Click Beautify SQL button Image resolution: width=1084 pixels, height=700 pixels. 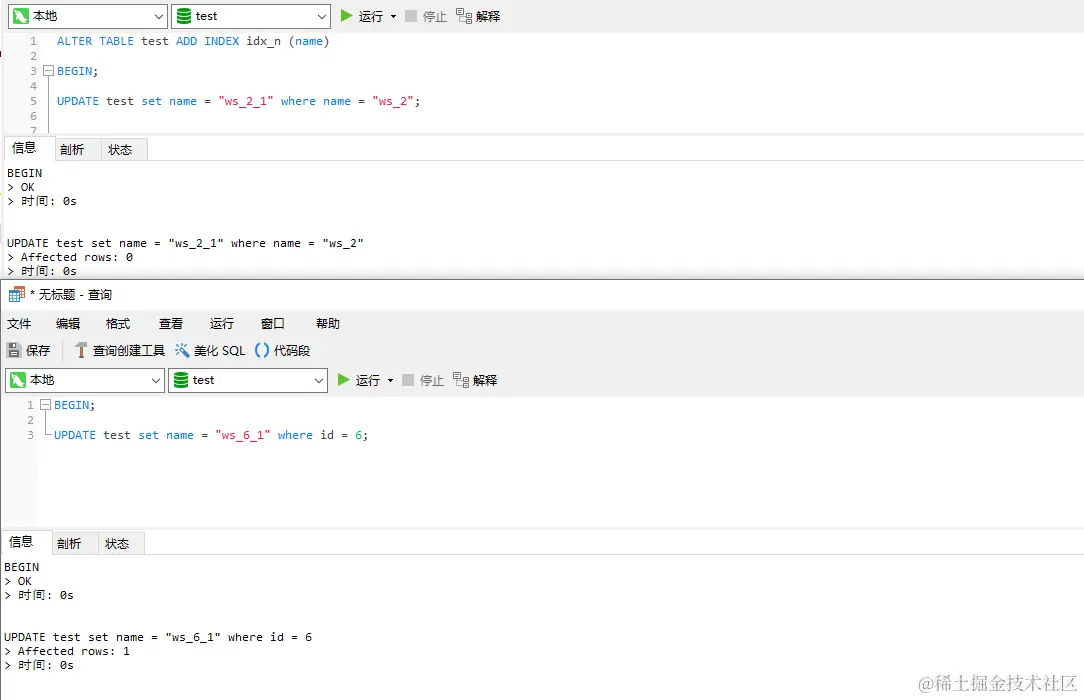click(x=210, y=350)
